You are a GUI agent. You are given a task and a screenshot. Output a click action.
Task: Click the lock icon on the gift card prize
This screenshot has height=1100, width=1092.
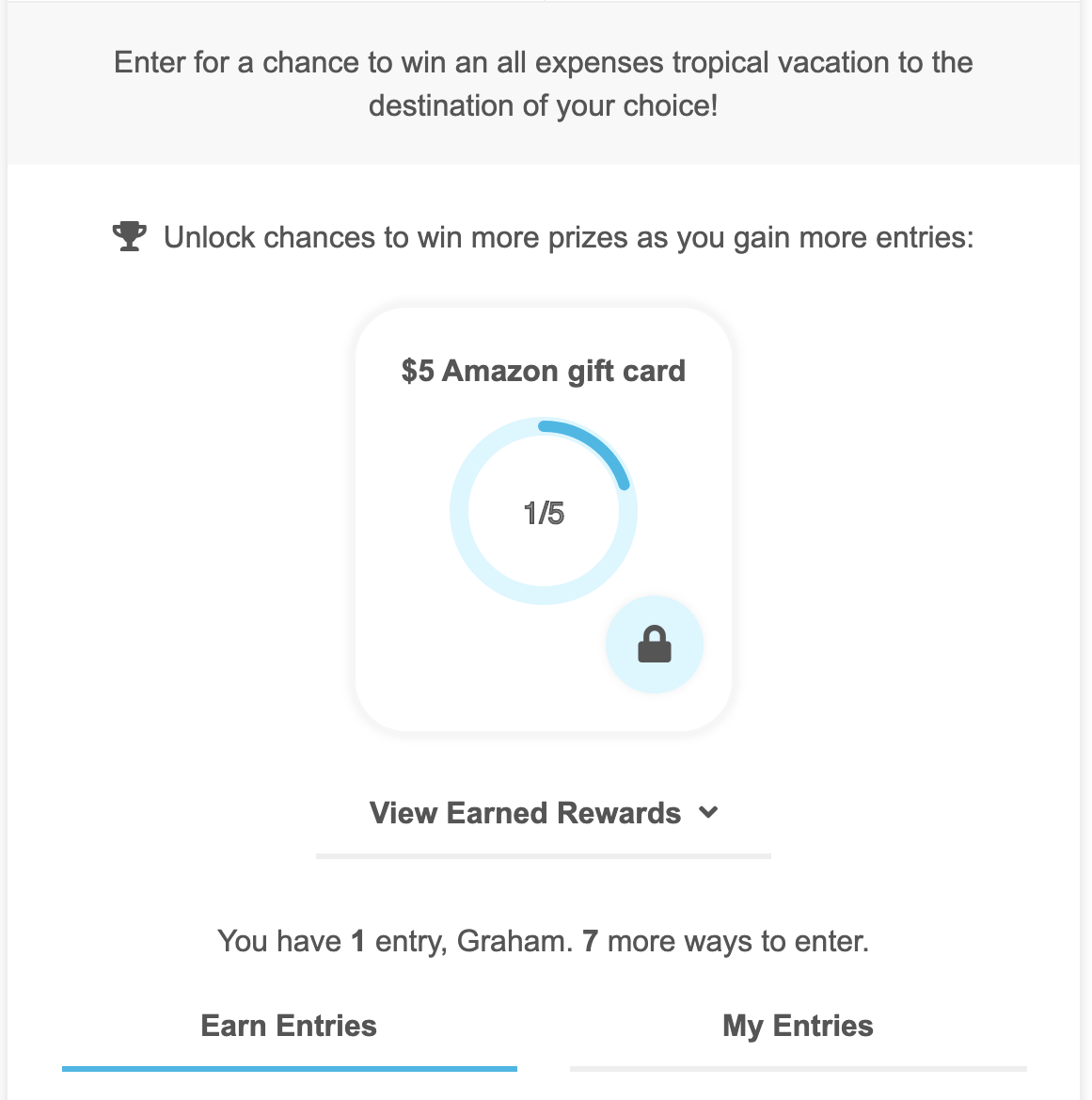click(654, 645)
